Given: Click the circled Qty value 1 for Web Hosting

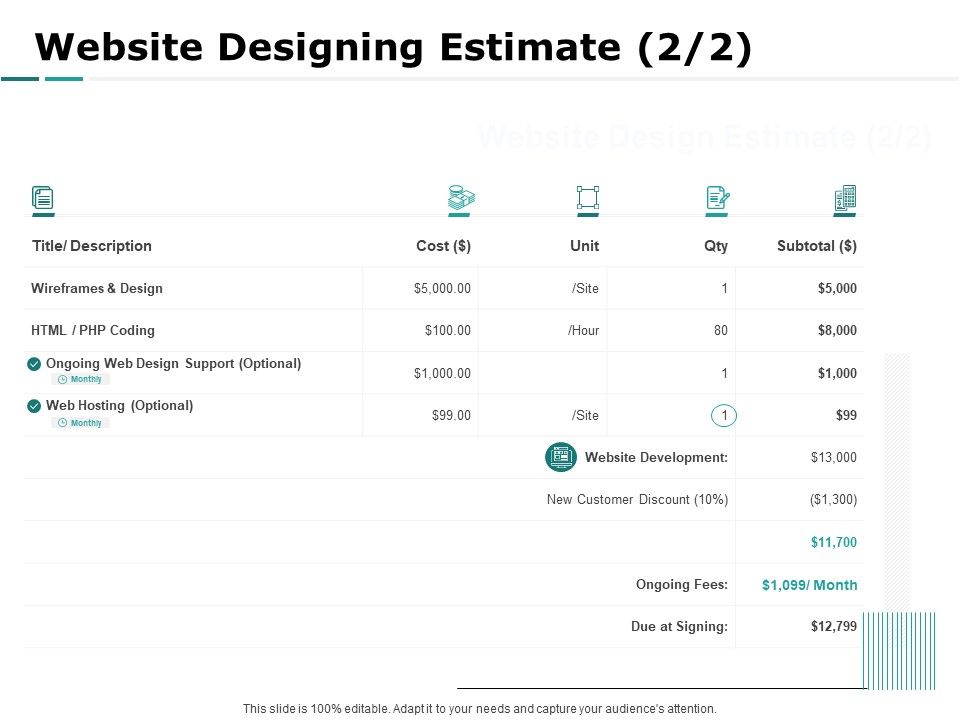Looking at the screenshot, I should (723, 414).
